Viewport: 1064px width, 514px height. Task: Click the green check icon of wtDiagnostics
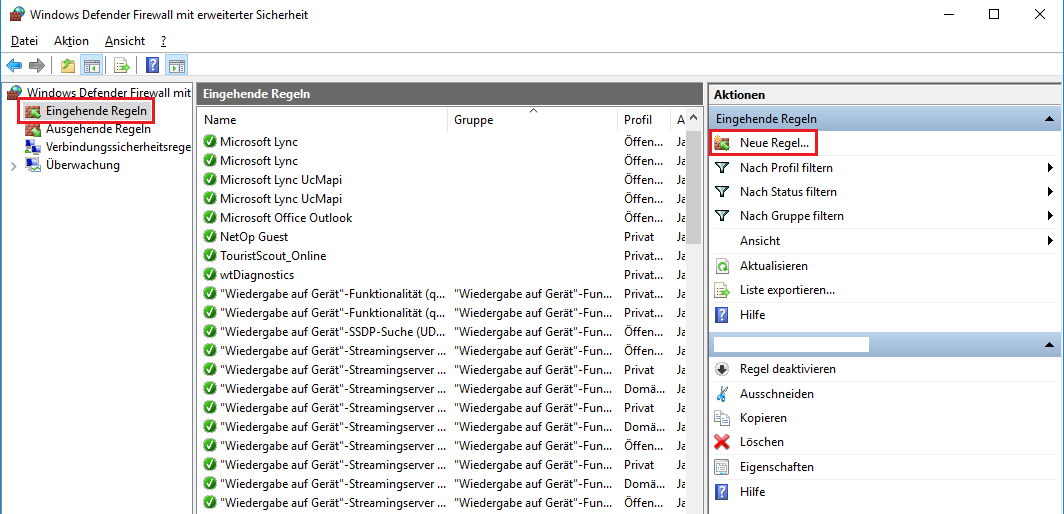[210, 275]
